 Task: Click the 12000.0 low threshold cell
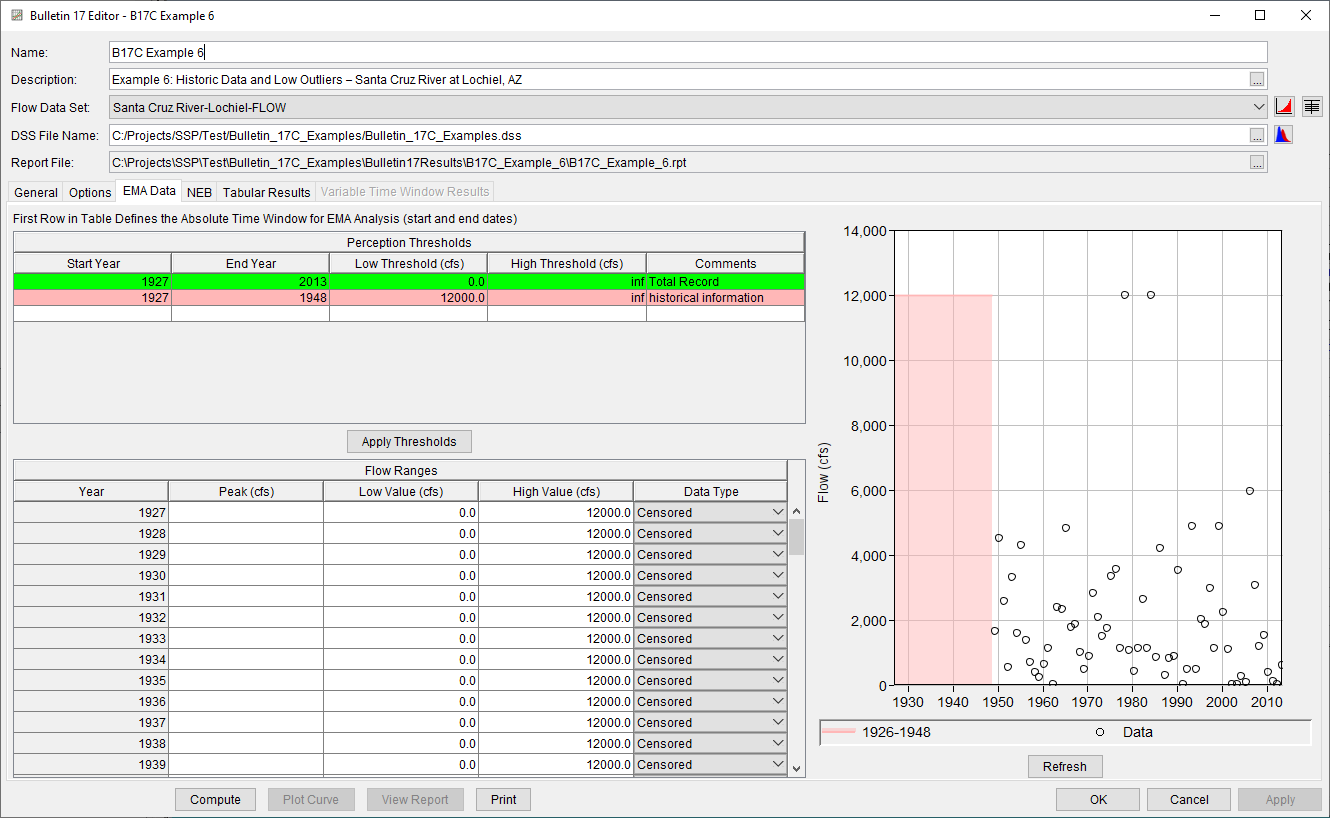pos(409,297)
